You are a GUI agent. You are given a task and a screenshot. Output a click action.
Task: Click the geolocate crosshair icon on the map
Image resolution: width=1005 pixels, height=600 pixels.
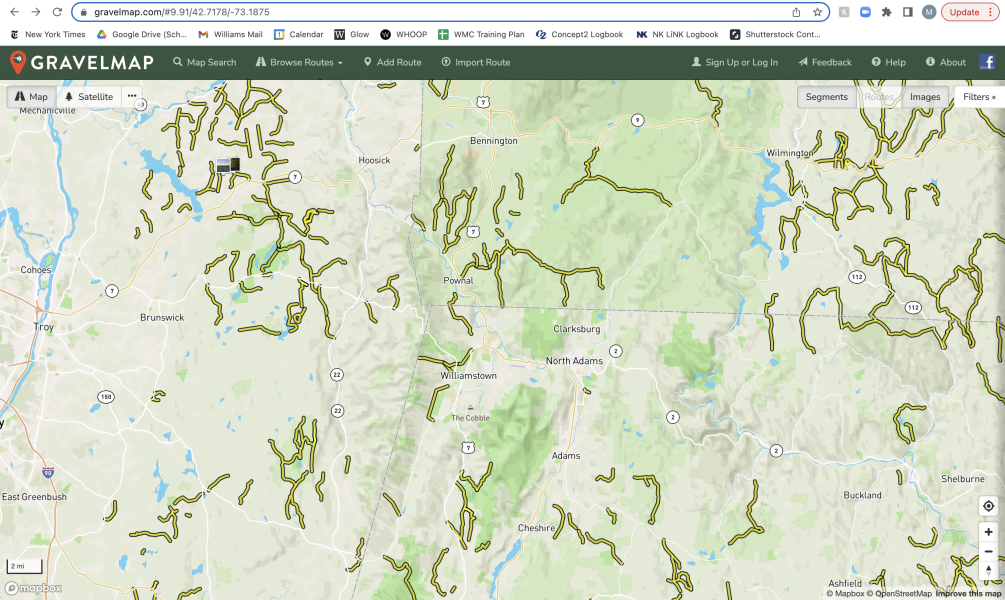tap(988, 506)
